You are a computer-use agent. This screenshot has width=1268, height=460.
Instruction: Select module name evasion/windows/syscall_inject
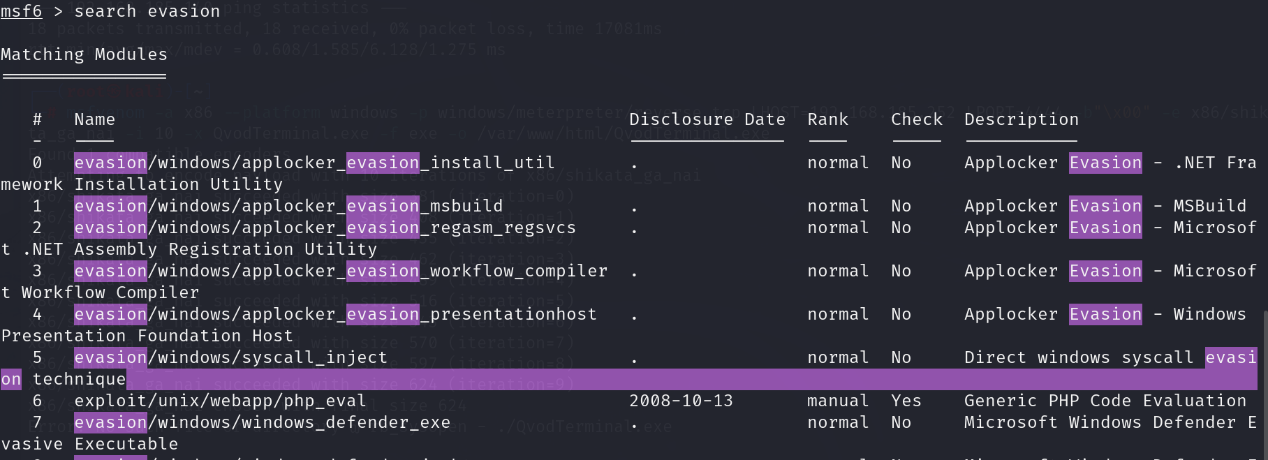[230, 357]
